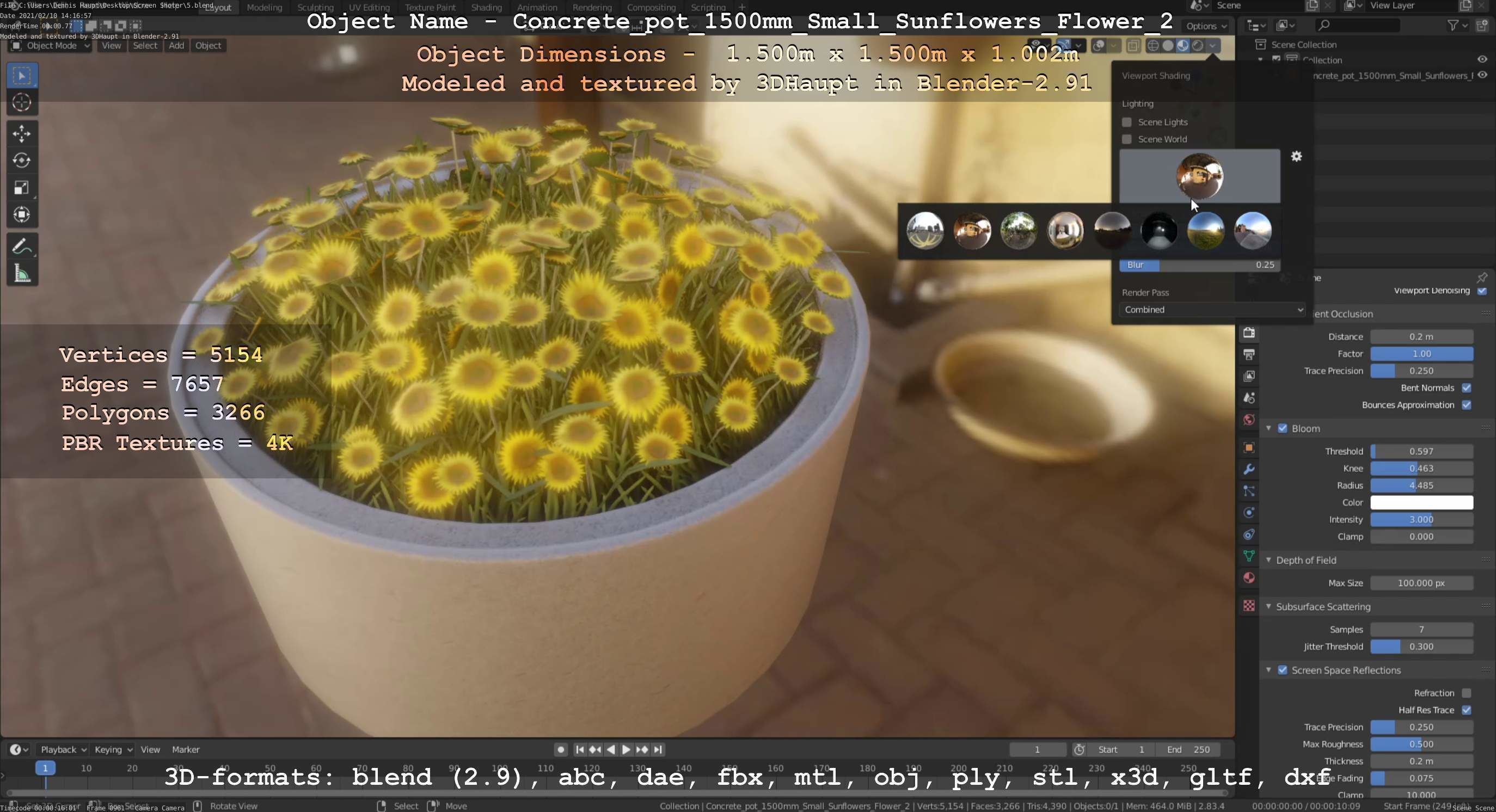Open the timeline View menu
The height and width of the screenshot is (812, 1496).
pyautogui.click(x=150, y=749)
